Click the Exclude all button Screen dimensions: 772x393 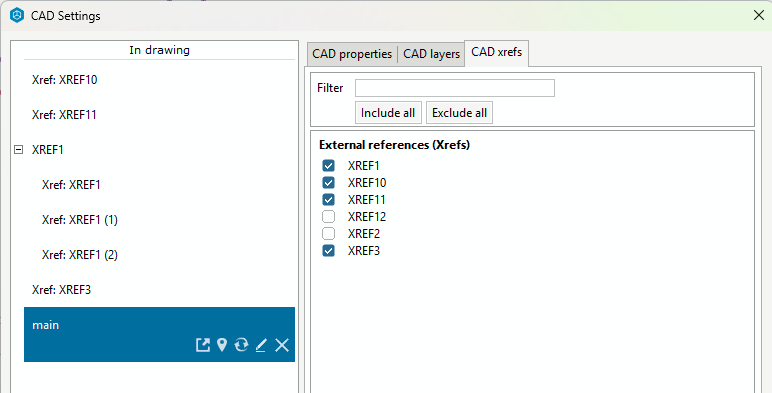pyautogui.click(x=459, y=113)
